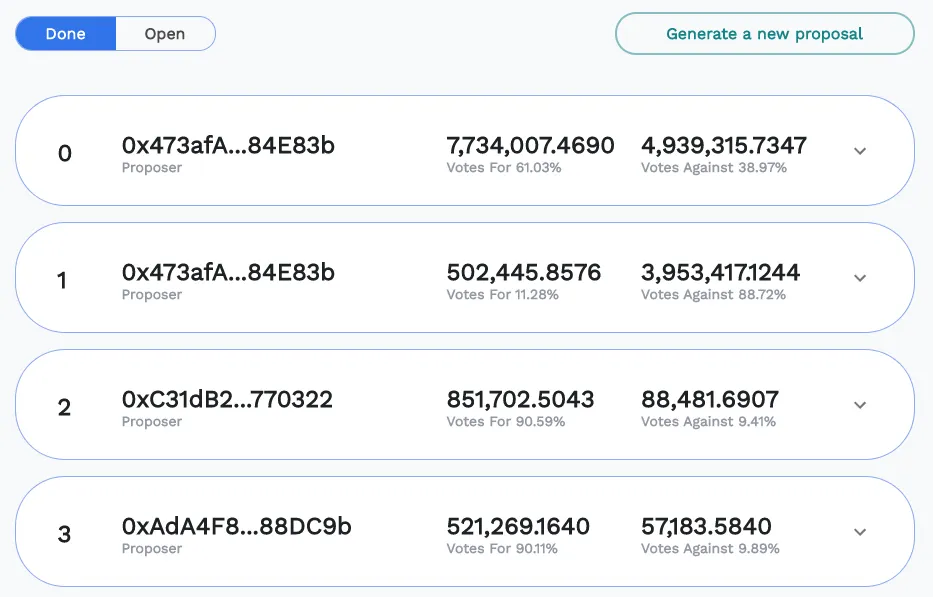Select the Done proposals tab
The height and width of the screenshot is (597, 933).
coord(64,33)
